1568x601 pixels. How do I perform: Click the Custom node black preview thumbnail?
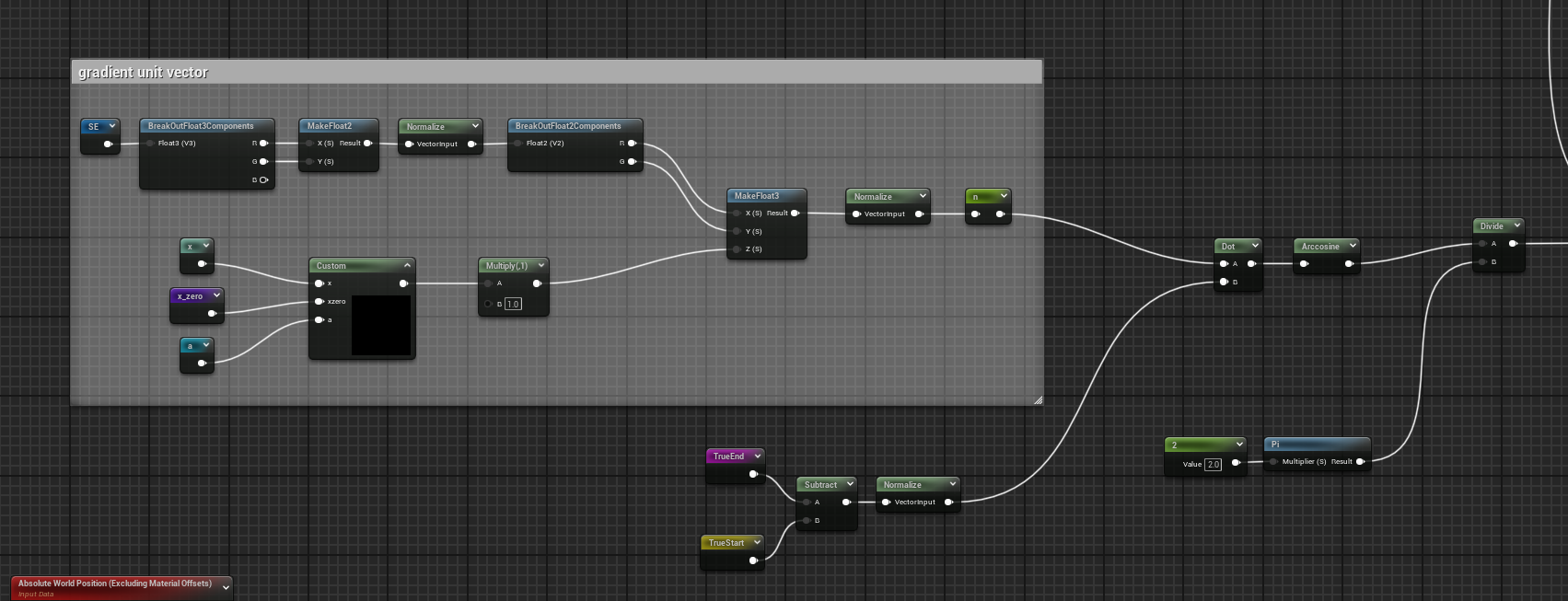point(381,325)
